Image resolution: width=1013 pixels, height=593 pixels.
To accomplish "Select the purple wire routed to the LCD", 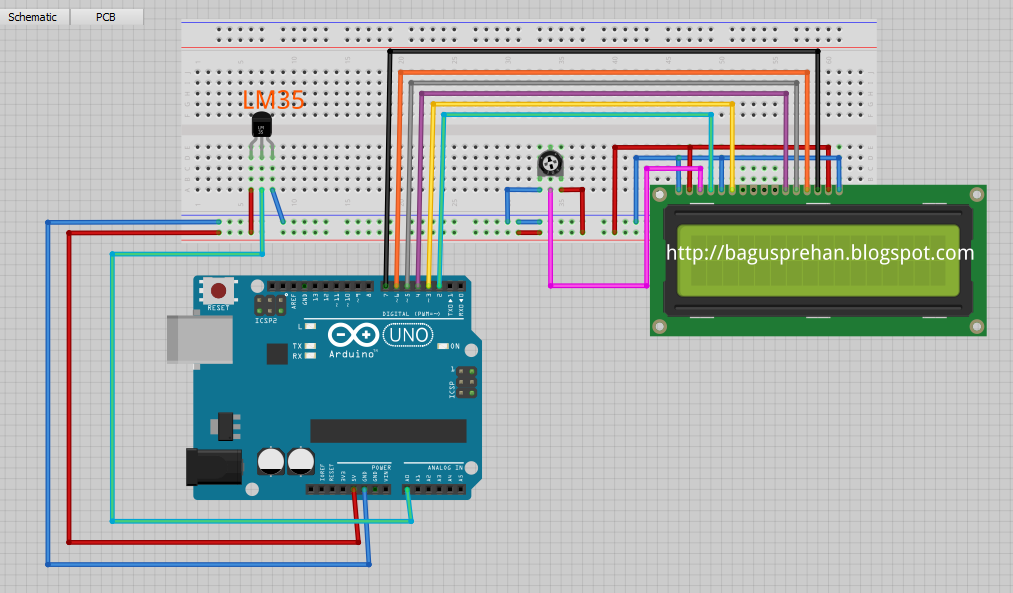I will click(x=603, y=94).
